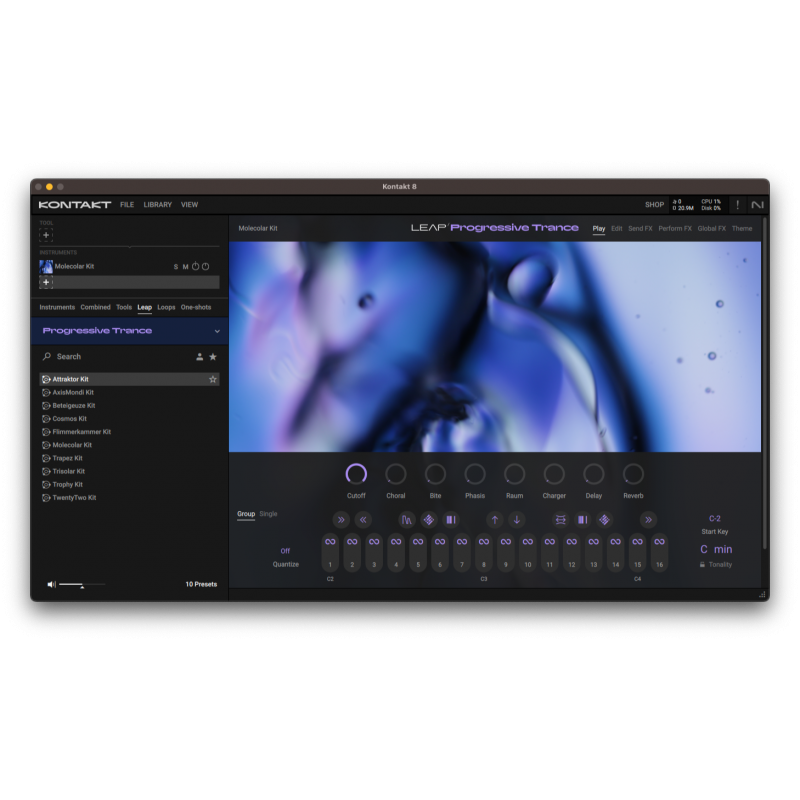Switch pad mode to Single
Image resolution: width=800 pixels, height=800 pixels.
tap(268, 514)
